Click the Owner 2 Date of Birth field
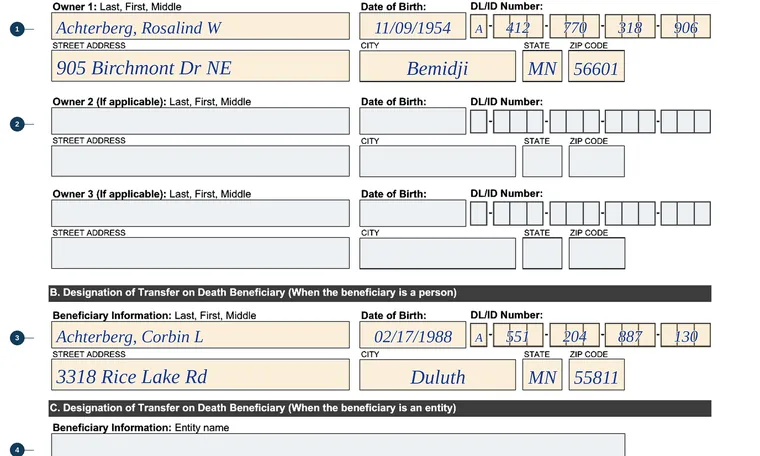Screen dimensions: 760x456 coord(412,121)
